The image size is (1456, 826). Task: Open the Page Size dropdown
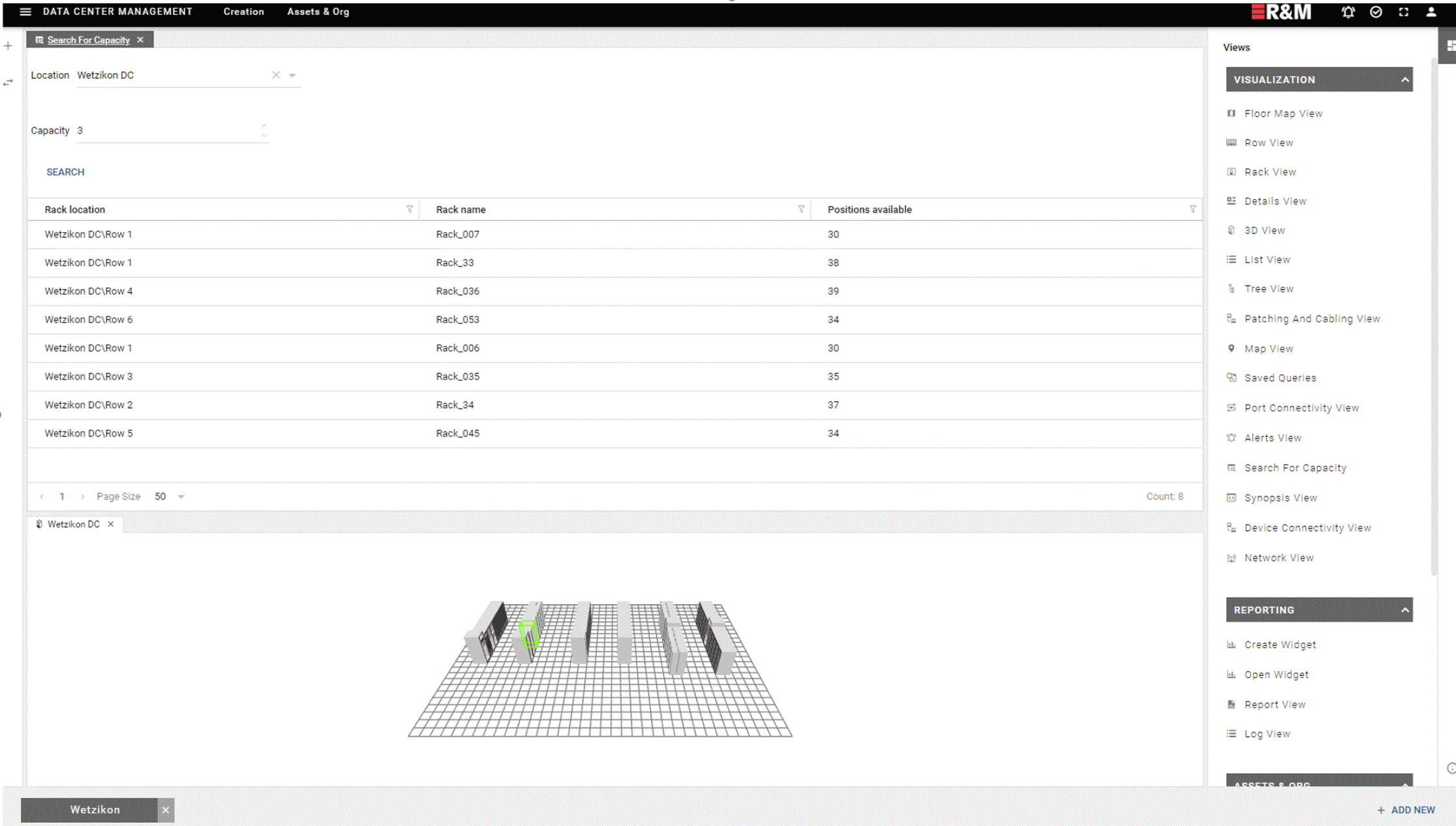click(181, 497)
